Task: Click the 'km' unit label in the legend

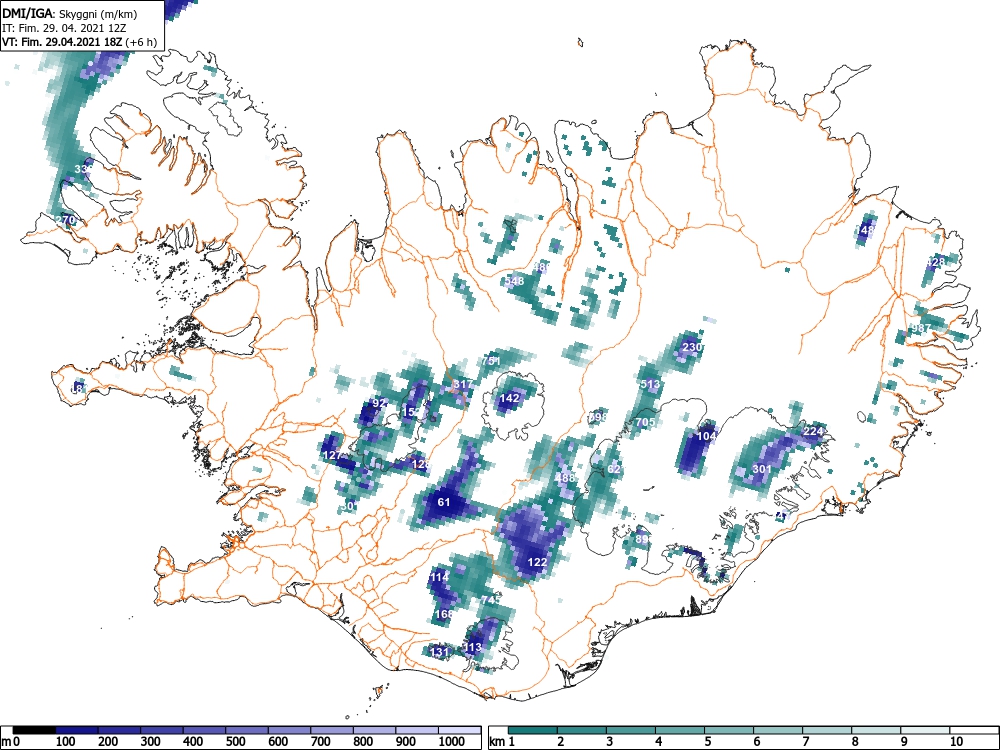Action: pyautogui.click(x=497, y=742)
